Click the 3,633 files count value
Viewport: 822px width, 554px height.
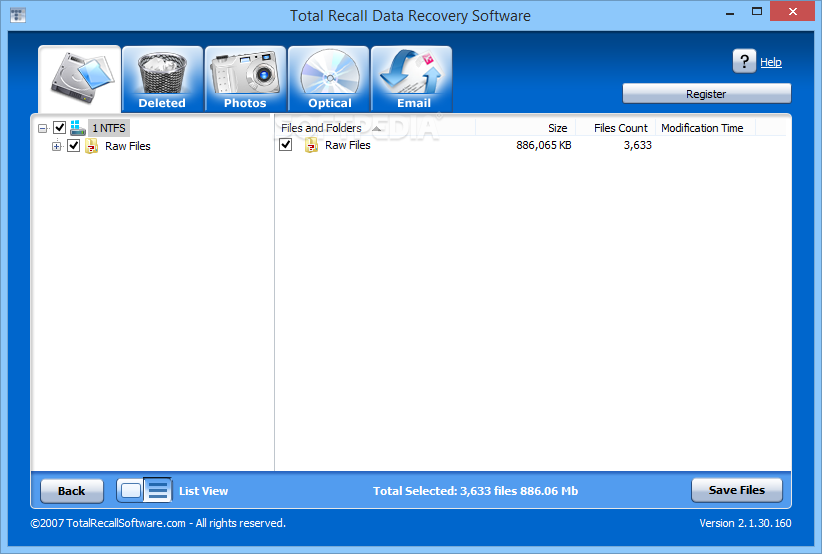[637, 145]
